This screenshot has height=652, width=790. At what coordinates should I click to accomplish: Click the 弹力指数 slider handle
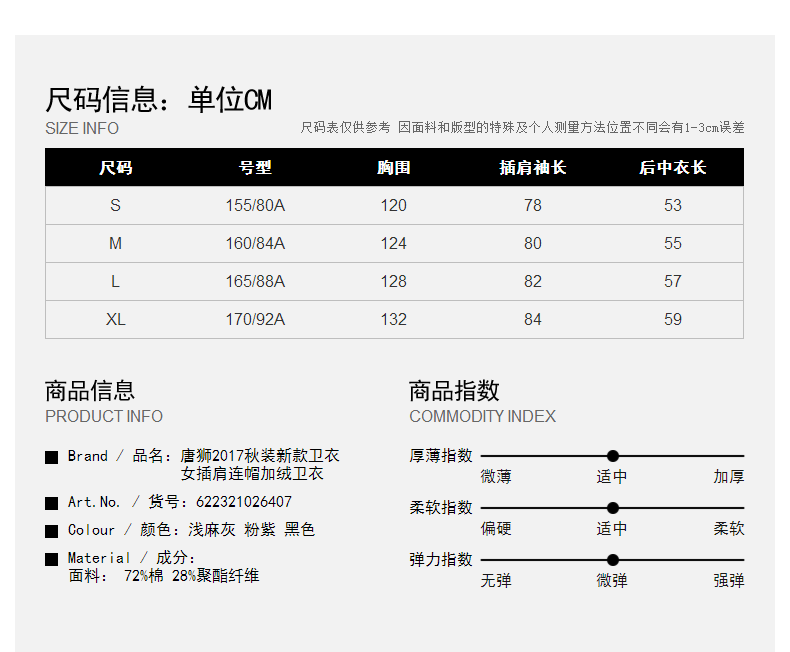pos(613,560)
